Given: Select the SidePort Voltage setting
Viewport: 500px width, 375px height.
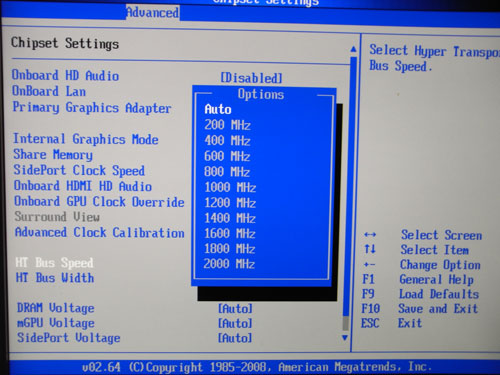Looking at the screenshot, I should point(69,338).
